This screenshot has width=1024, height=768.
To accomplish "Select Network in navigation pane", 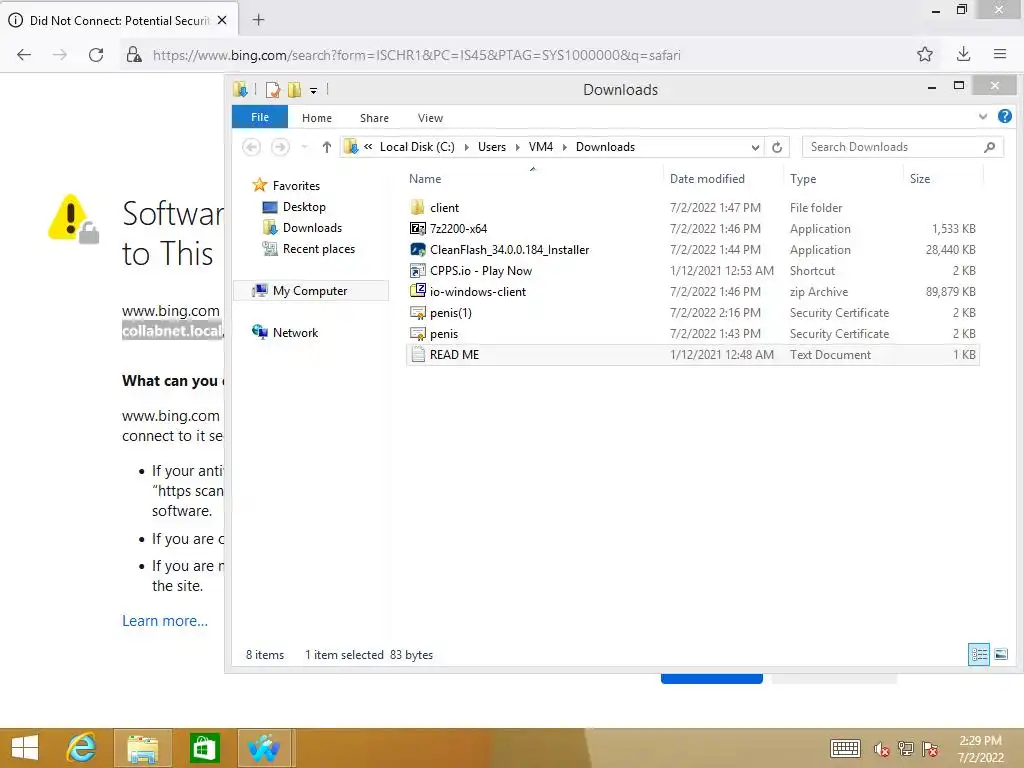I will click(x=295, y=332).
